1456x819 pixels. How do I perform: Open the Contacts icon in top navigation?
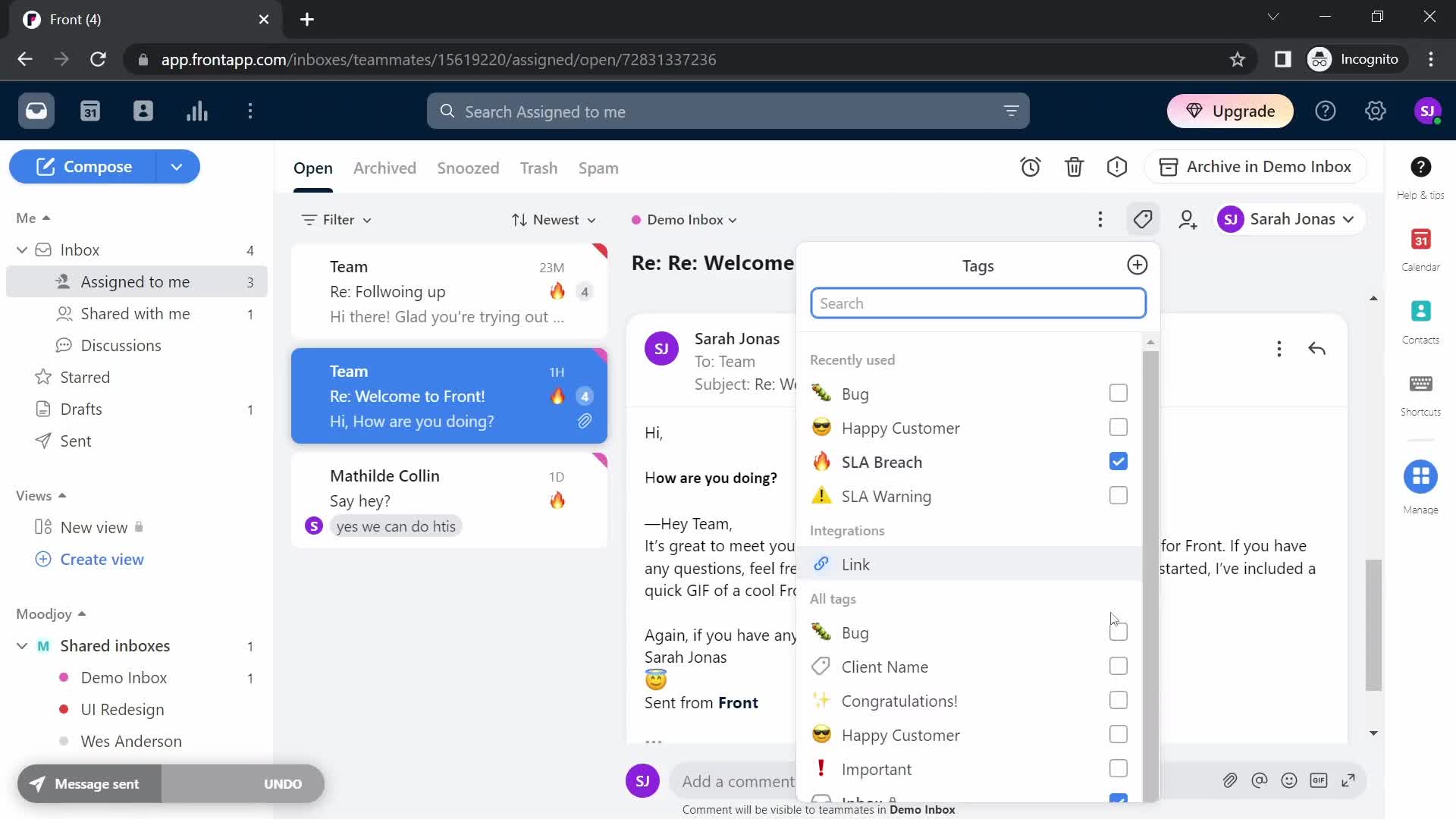[143, 111]
